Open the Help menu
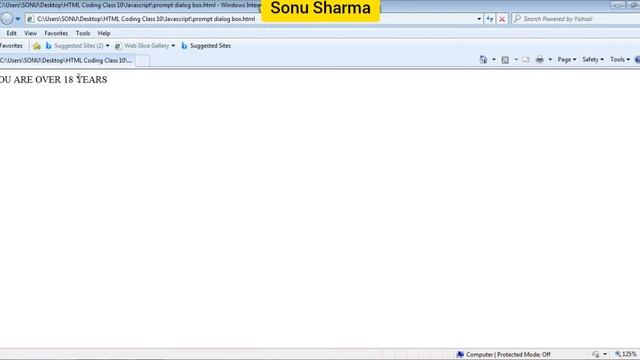Screen dimensions: 640x360 (x=104, y=33)
